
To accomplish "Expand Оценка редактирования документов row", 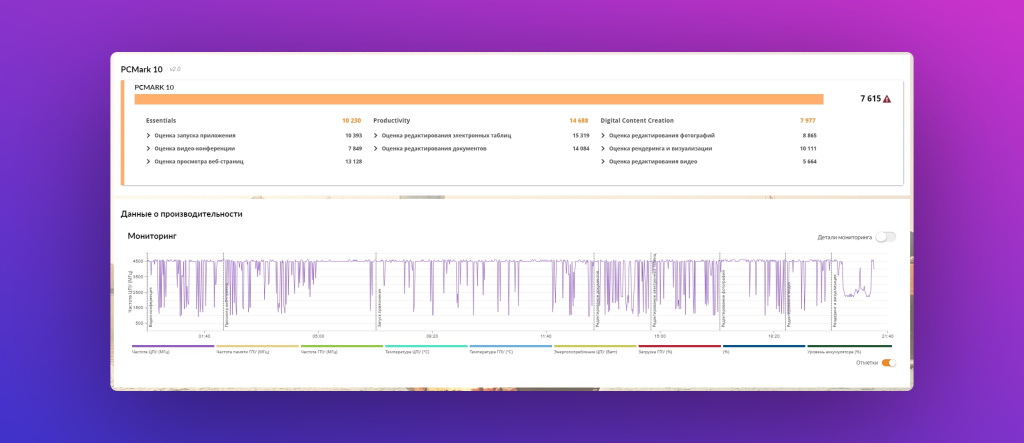I will [x=375, y=148].
